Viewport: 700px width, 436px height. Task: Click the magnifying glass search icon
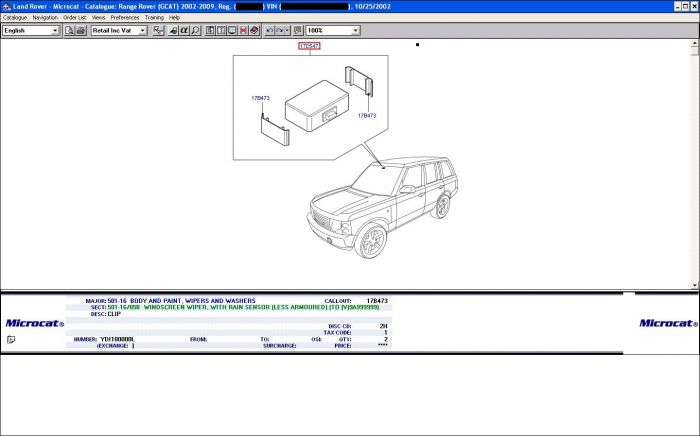tap(195, 30)
